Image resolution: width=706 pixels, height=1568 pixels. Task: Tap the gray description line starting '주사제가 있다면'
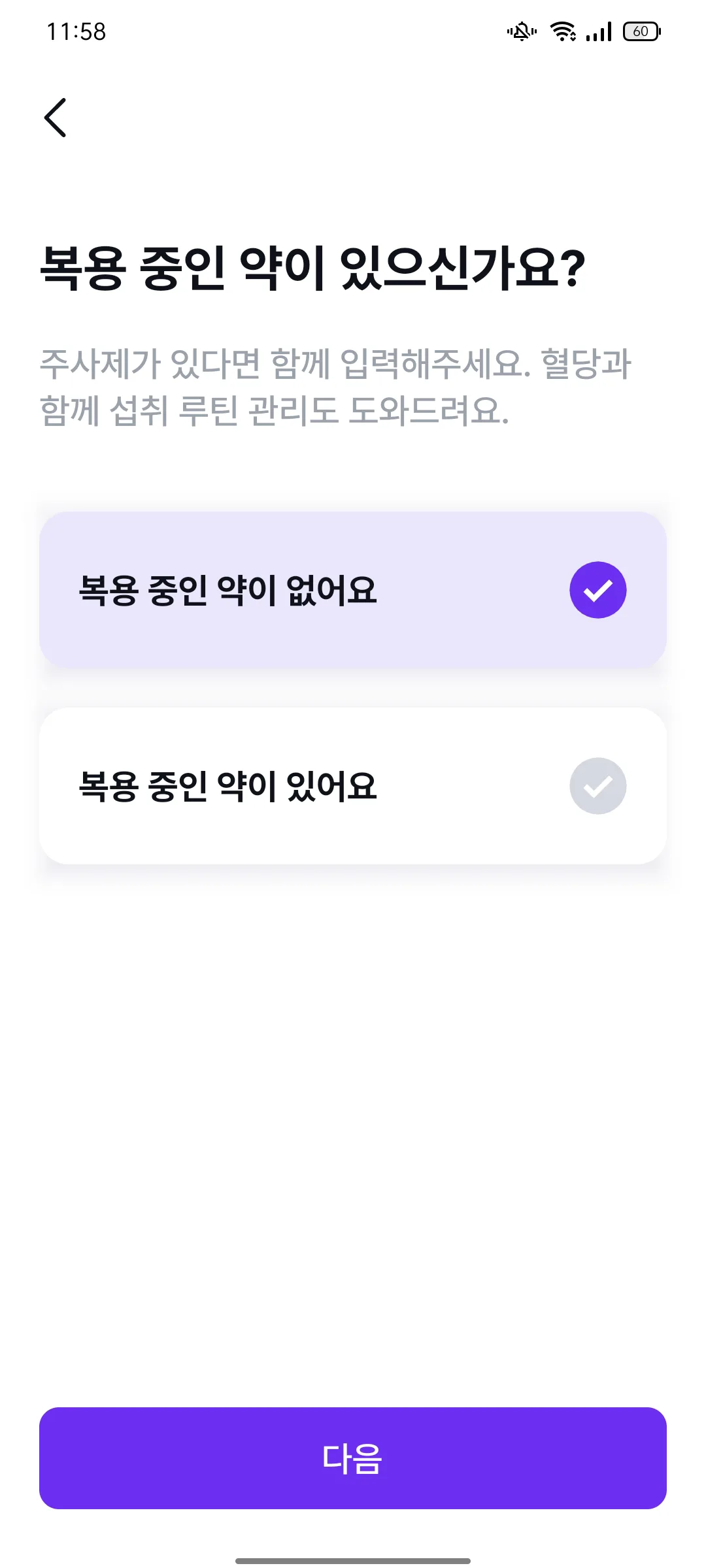coord(335,363)
